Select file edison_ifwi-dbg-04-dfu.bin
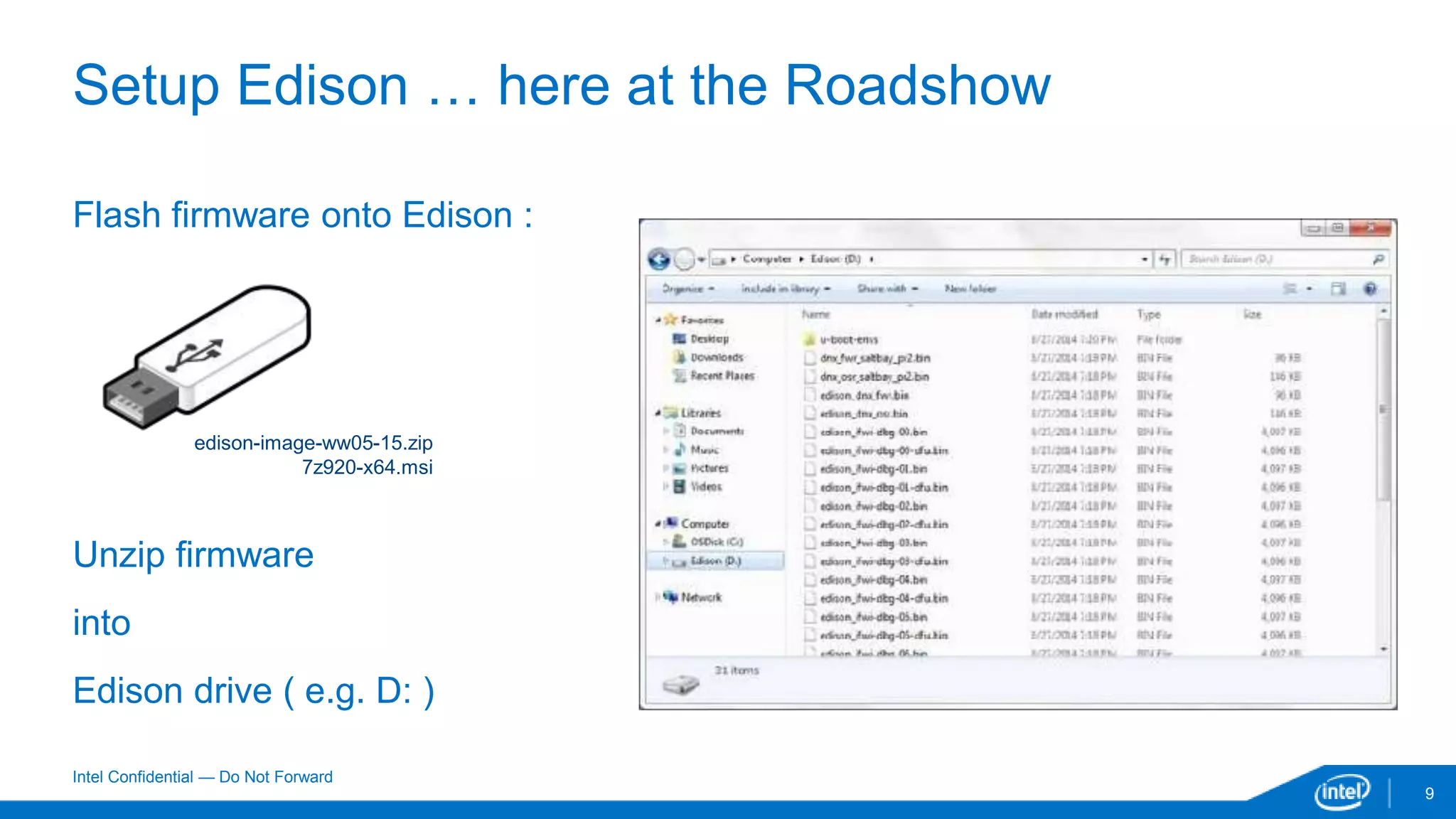Viewport: 1456px width, 819px height. 884,599
